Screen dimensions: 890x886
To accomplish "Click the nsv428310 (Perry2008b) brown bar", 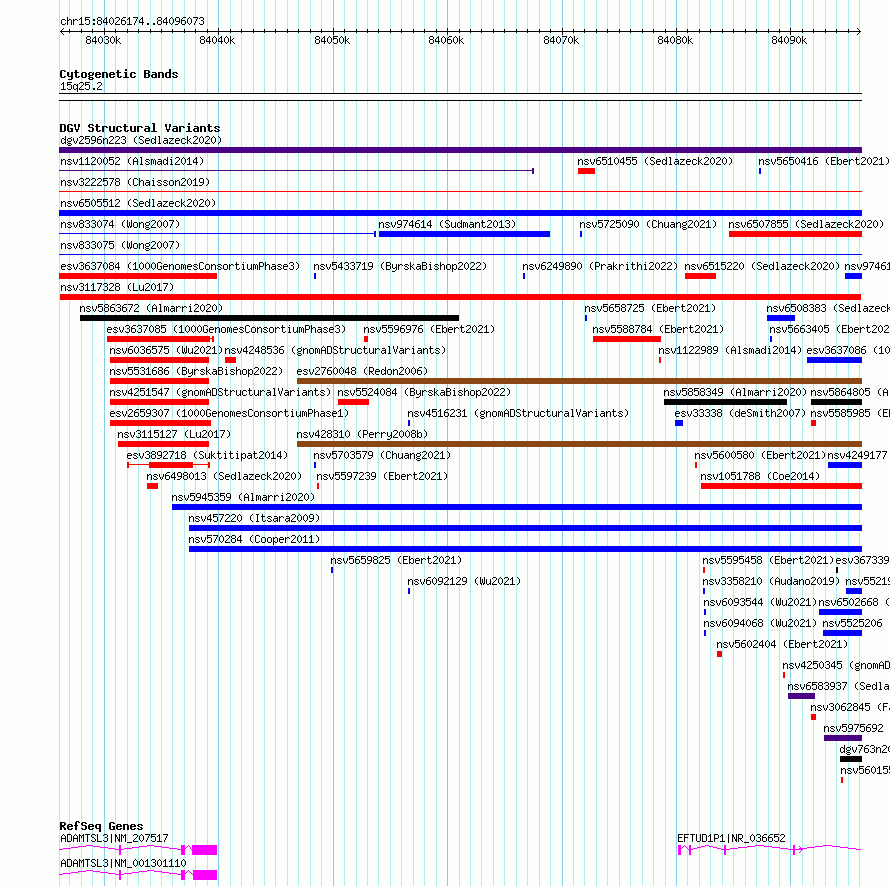I will tap(580, 444).
